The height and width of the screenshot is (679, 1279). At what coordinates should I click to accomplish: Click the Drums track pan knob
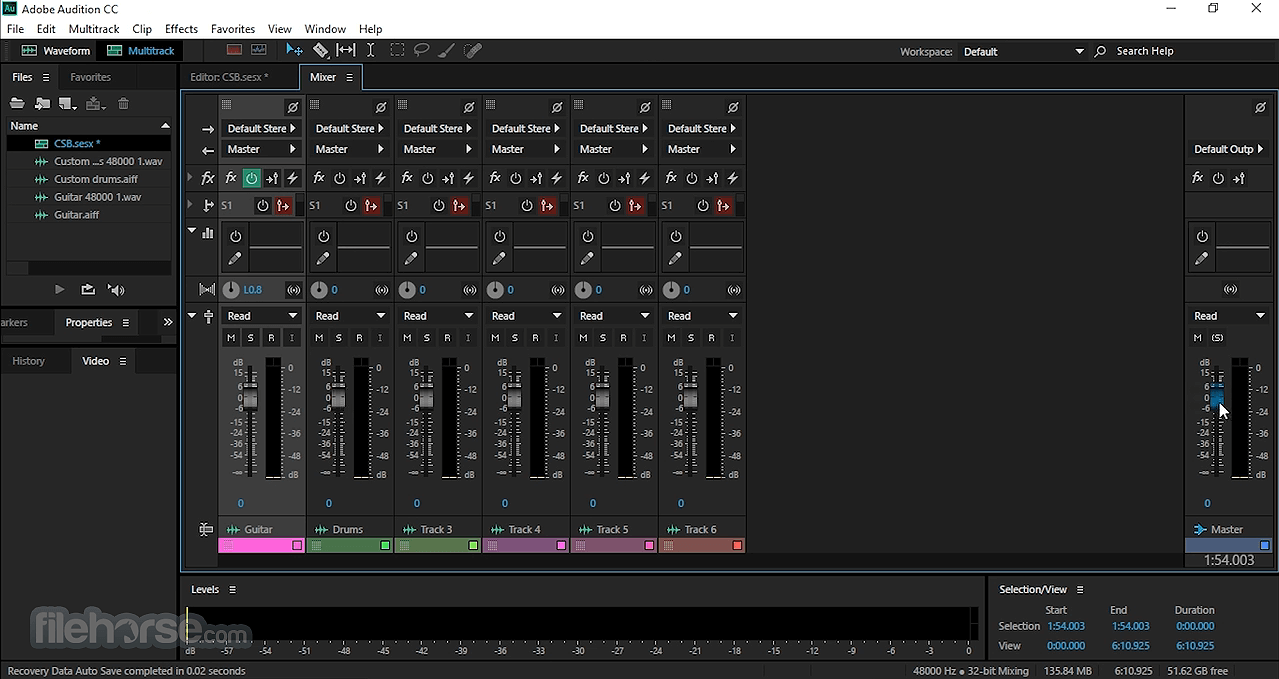pos(319,290)
